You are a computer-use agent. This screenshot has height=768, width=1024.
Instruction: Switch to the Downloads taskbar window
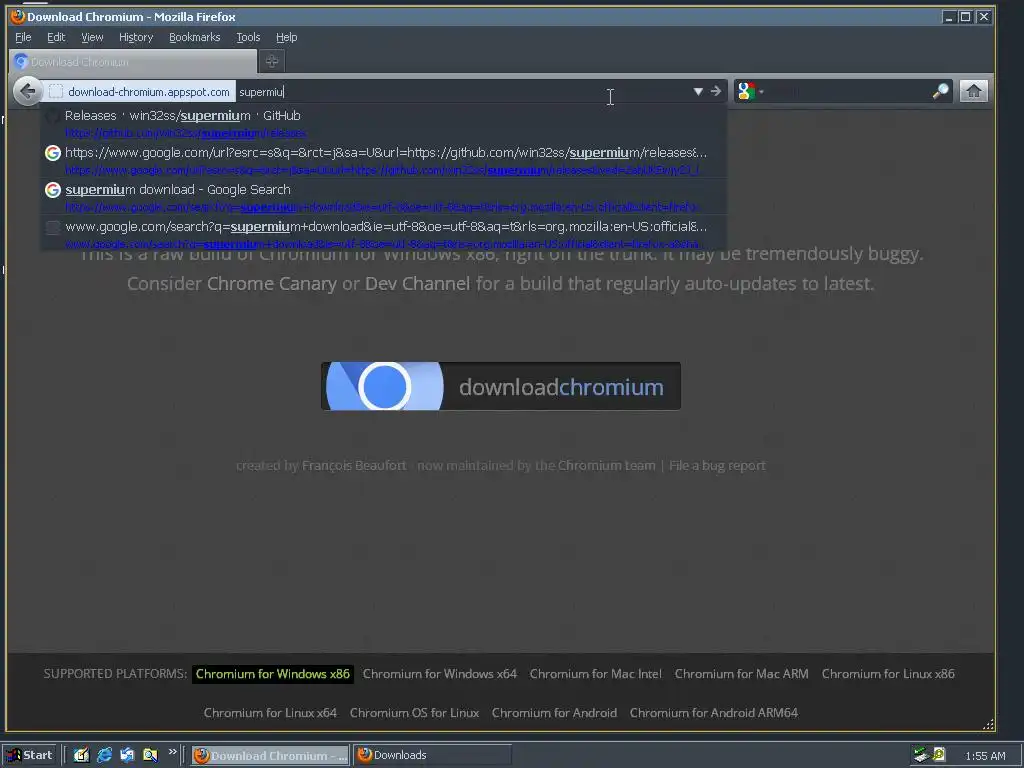point(432,756)
